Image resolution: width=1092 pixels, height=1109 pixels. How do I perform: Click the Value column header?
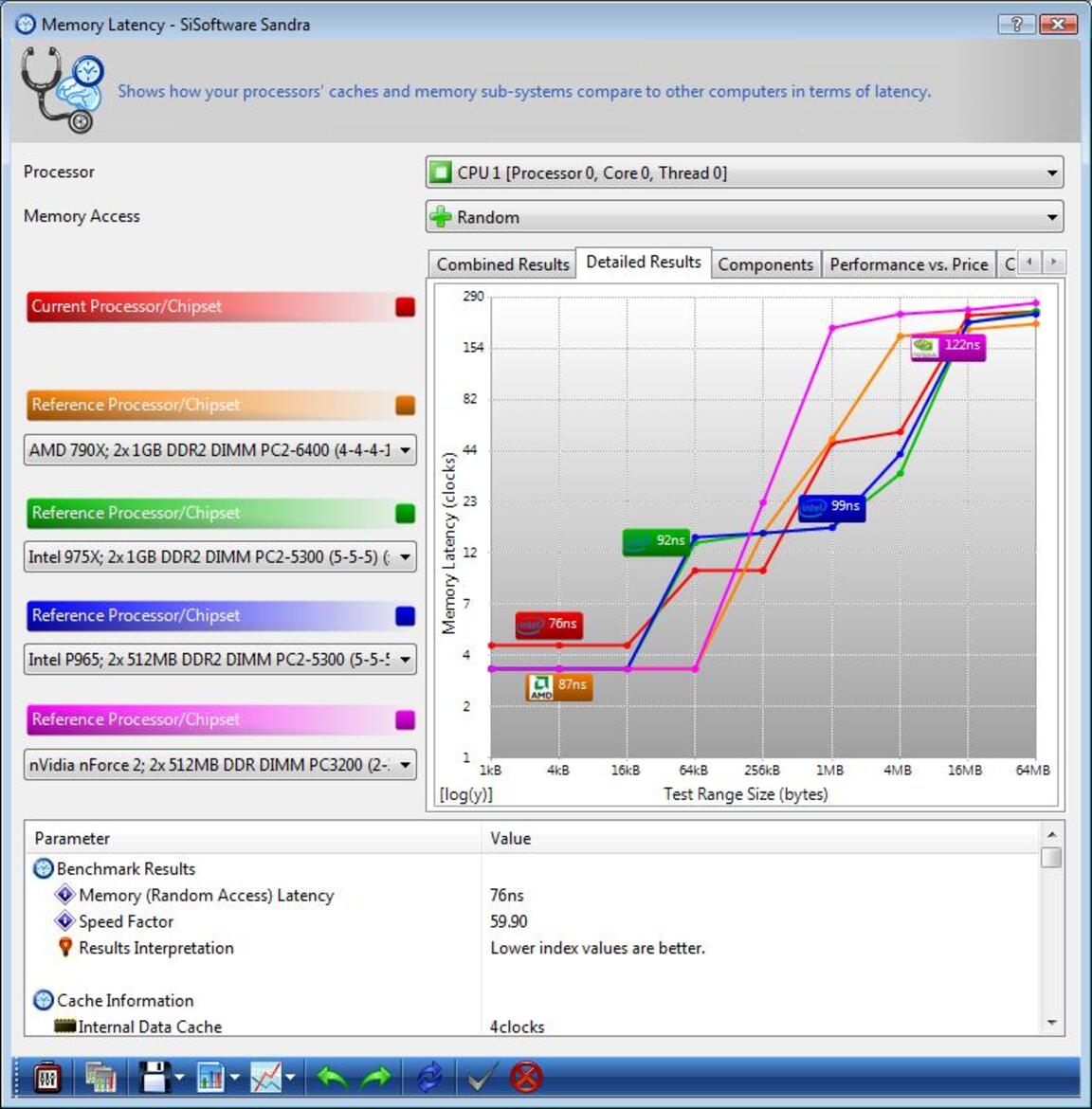tap(759, 838)
